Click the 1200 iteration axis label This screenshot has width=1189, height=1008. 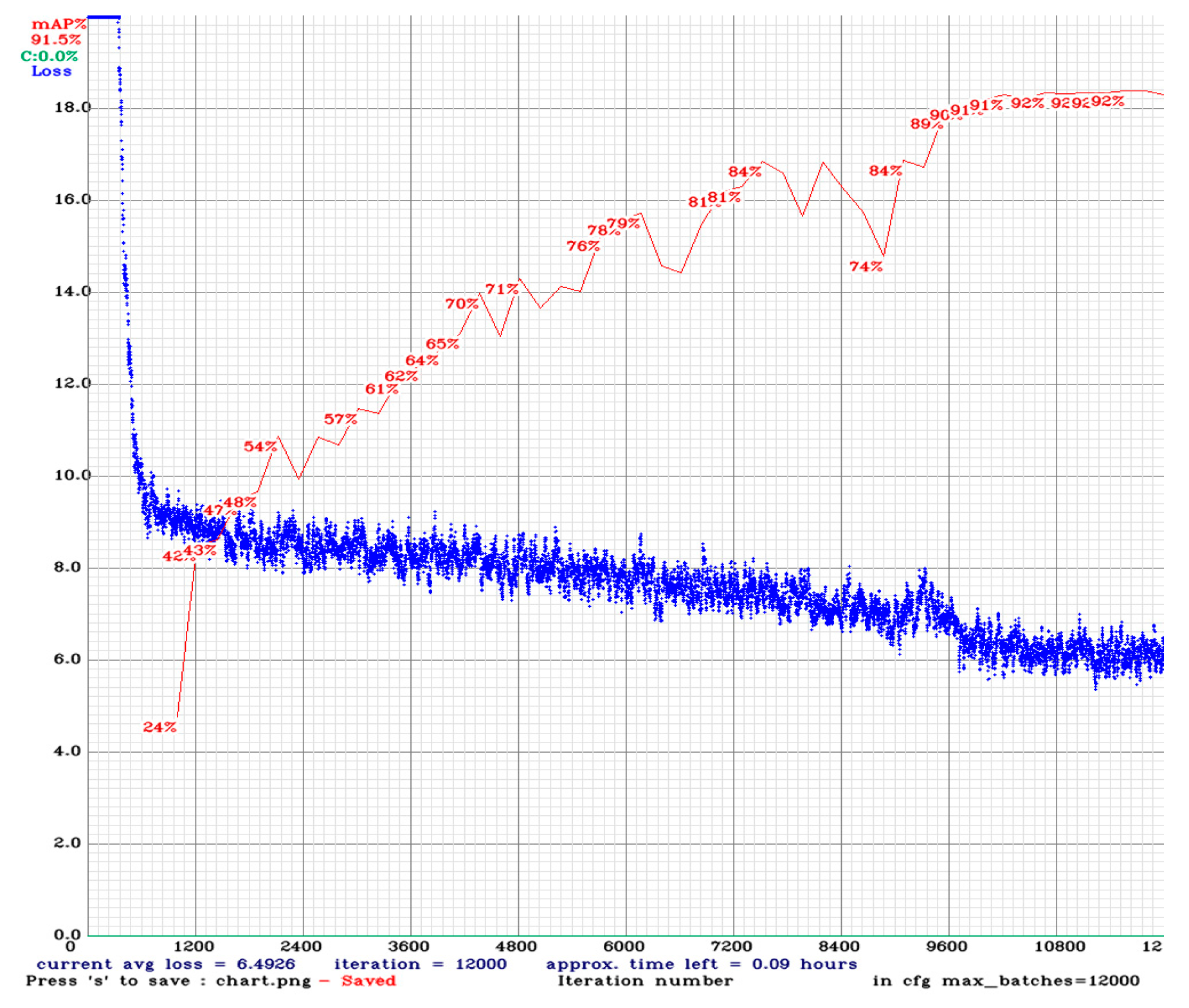coord(194,946)
